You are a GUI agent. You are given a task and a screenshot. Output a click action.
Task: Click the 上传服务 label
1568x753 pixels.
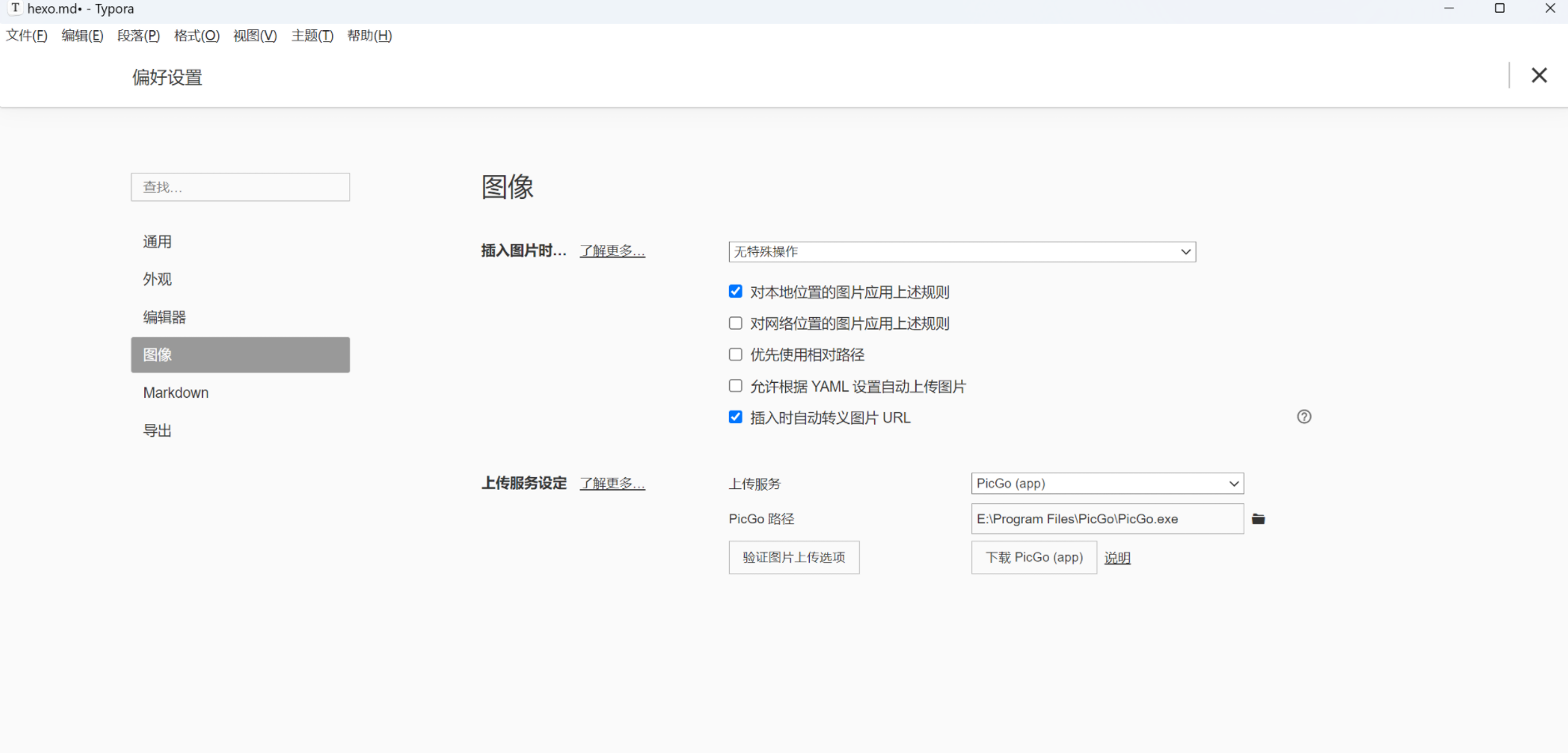(755, 484)
